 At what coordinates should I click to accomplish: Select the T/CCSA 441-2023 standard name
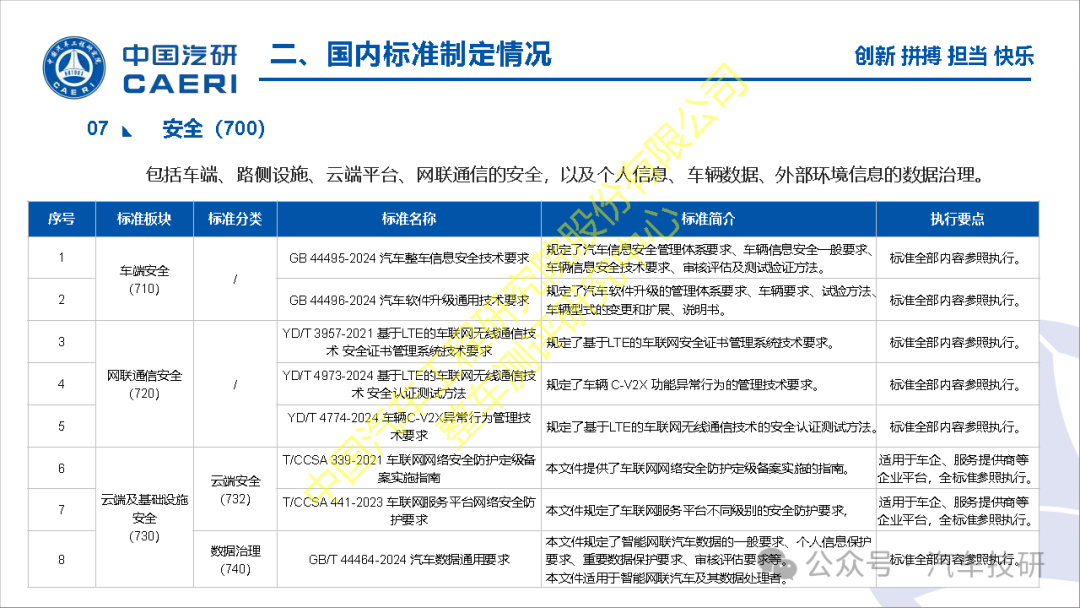coord(409,510)
